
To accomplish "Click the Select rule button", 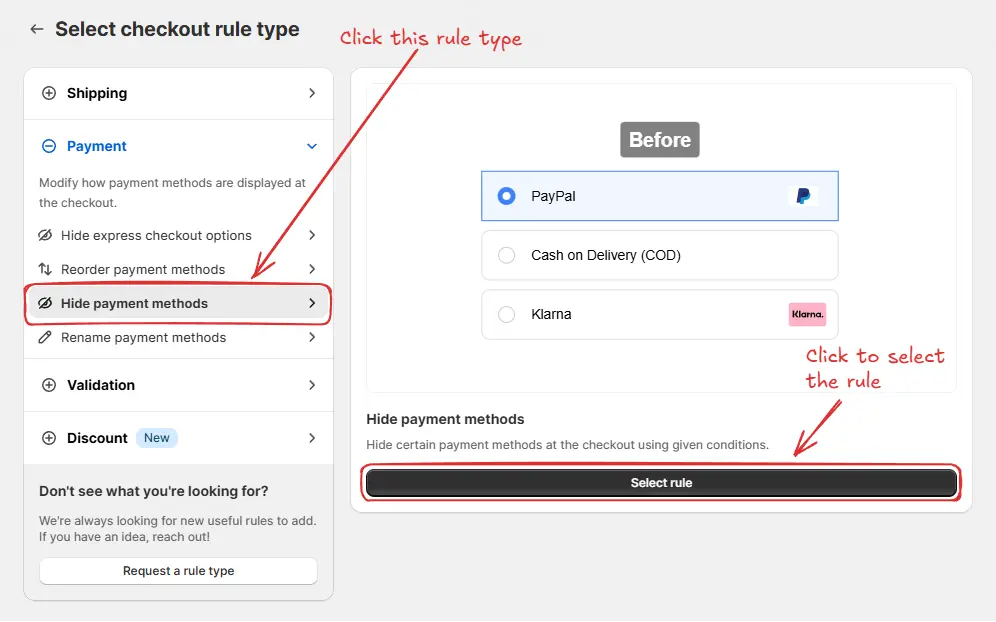I will point(661,482).
